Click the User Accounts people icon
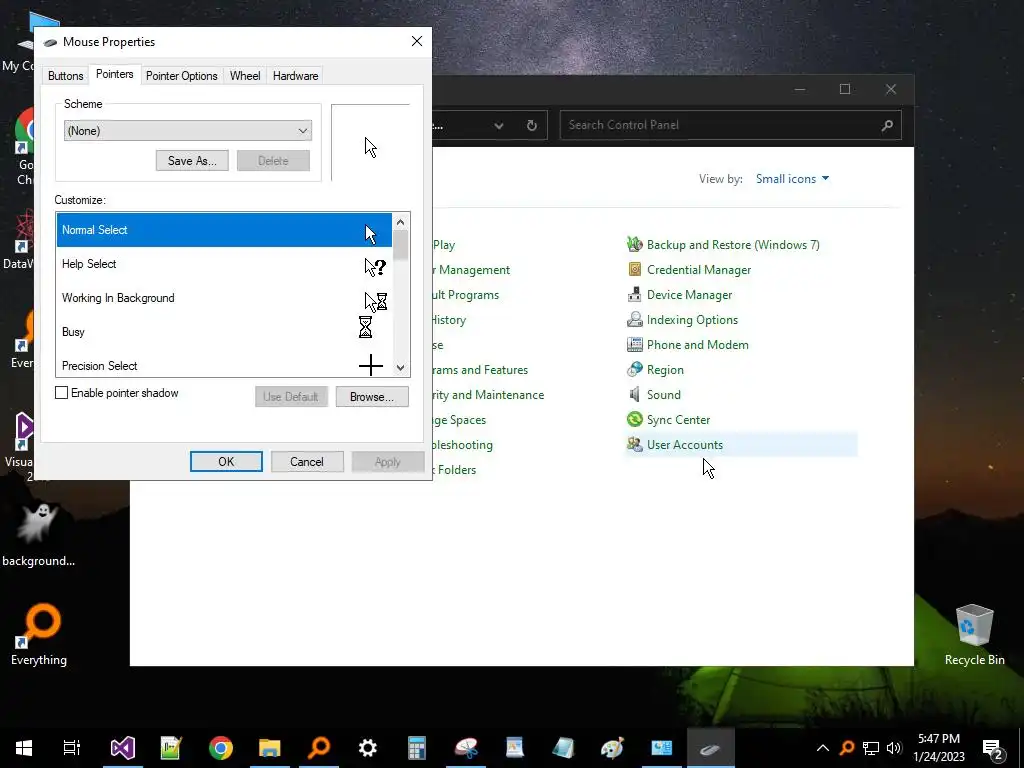This screenshot has width=1024, height=768. coord(635,444)
